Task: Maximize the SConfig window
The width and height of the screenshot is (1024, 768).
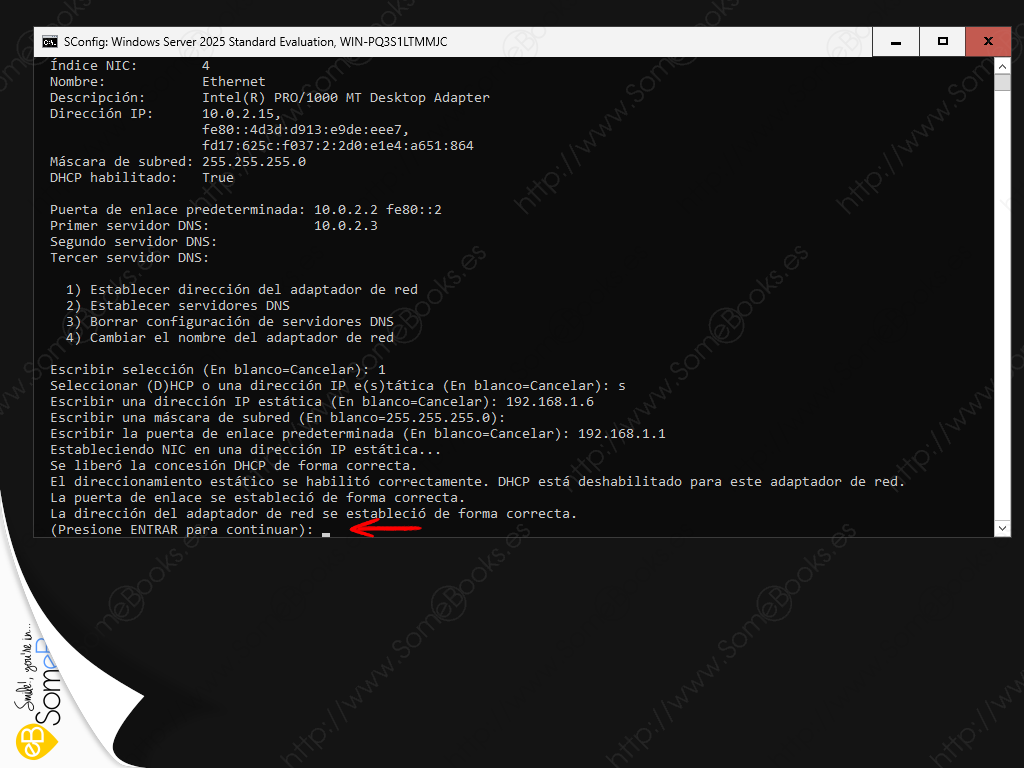Action: click(x=942, y=42)
